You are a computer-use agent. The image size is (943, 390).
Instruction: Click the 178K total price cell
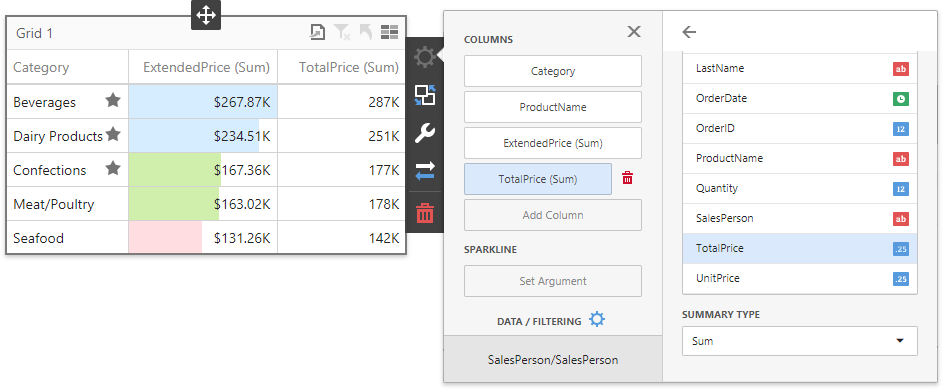tap(342, 204)
